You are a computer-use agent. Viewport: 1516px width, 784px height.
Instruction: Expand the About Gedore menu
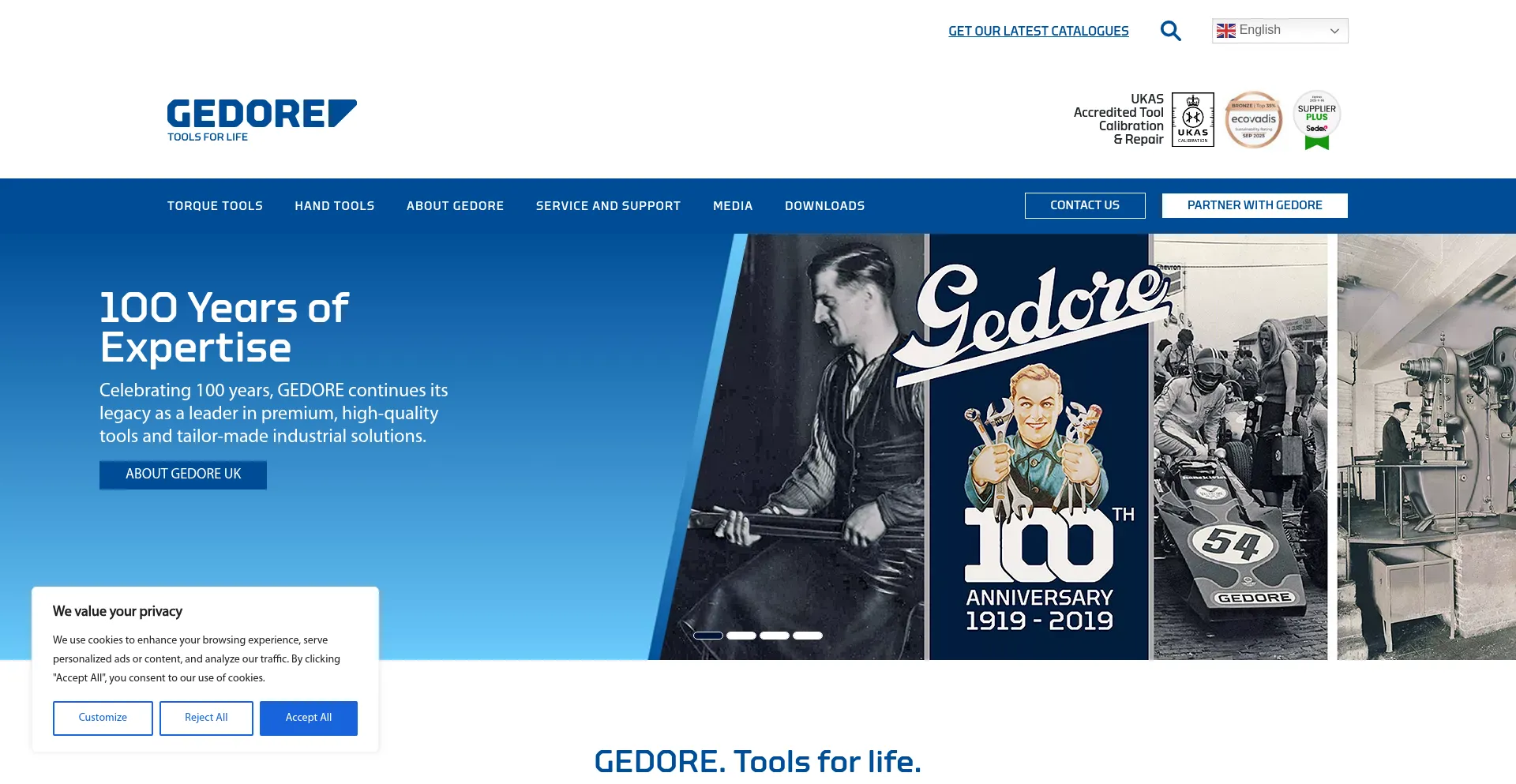(455, 206)
